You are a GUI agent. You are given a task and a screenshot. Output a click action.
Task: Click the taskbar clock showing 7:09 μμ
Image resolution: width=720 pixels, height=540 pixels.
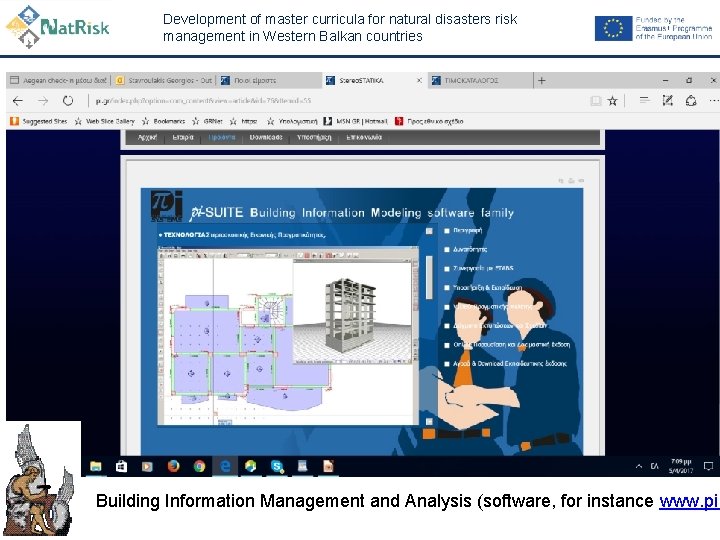[681, 466]
